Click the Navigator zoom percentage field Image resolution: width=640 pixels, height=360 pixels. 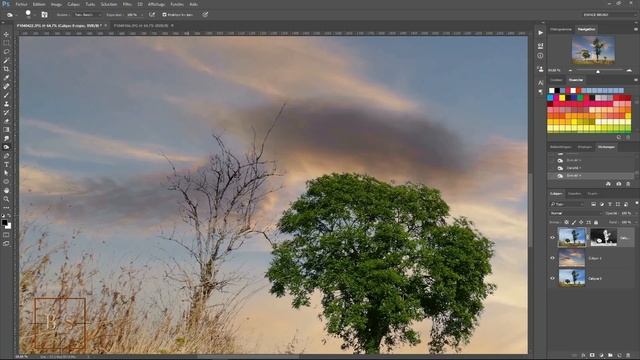[x=555, y=71]
